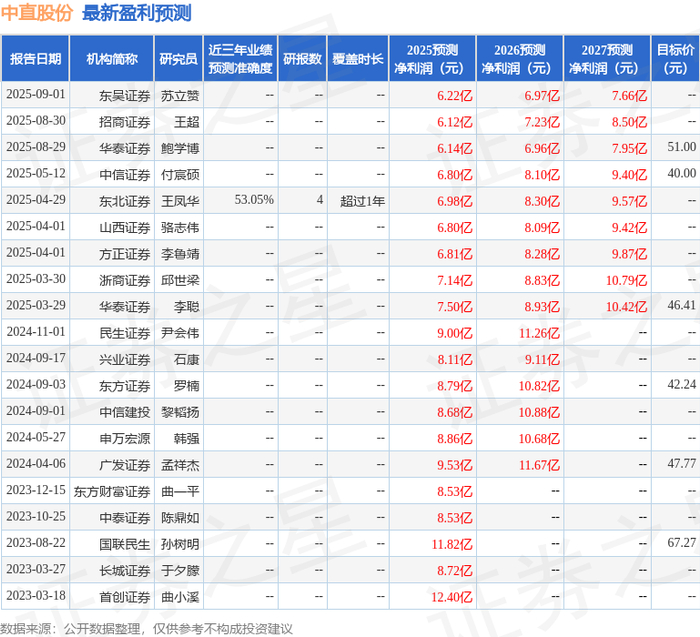Click analyst name 韩强

186,438
